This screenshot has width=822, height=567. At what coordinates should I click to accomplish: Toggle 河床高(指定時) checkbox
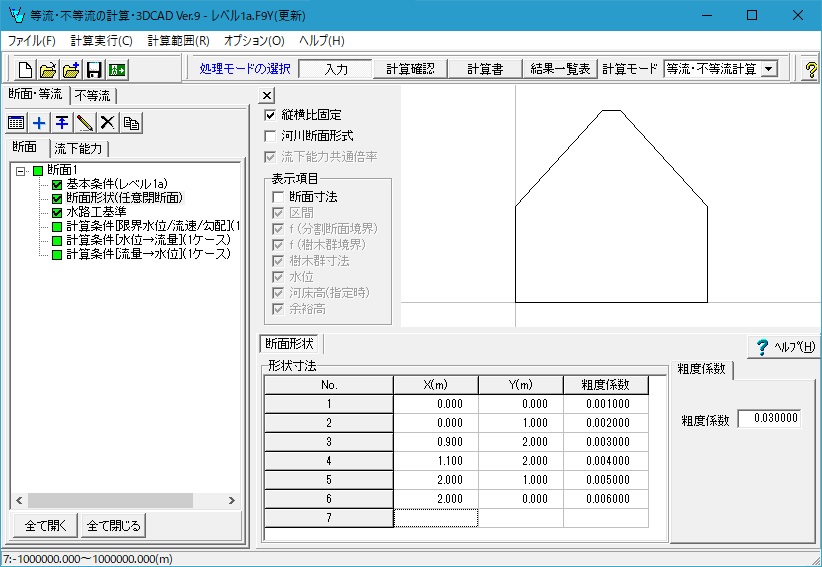(x=278, y=292)
